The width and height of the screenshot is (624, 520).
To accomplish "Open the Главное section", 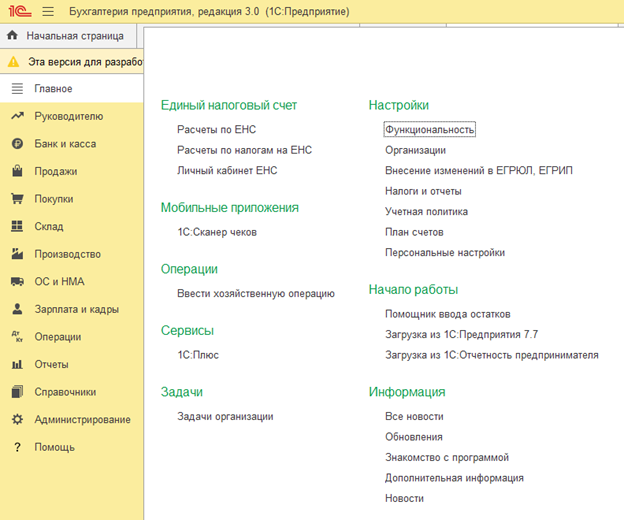I will pyautogui.click(x=72, y=88).
